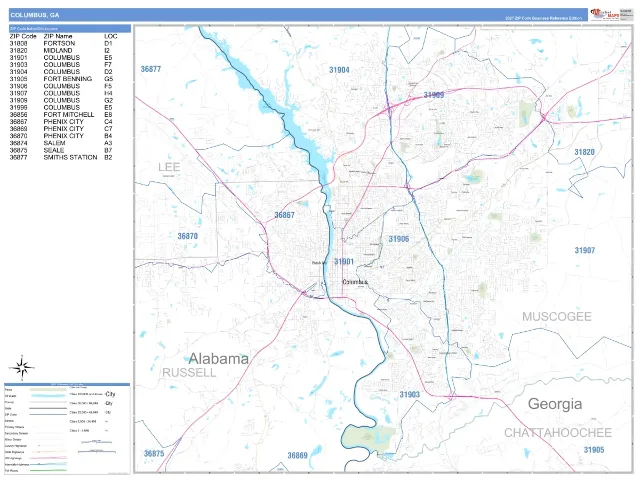Select the 'COLUMBUS, GA' map title

35,15
